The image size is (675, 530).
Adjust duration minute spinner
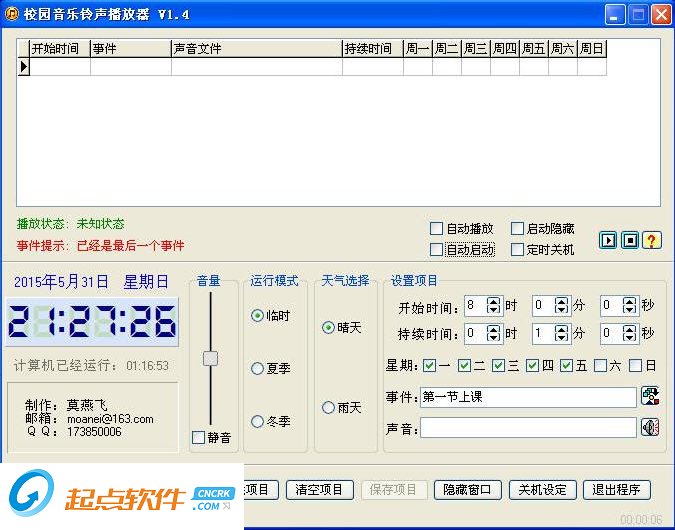(x=561, y=333)
